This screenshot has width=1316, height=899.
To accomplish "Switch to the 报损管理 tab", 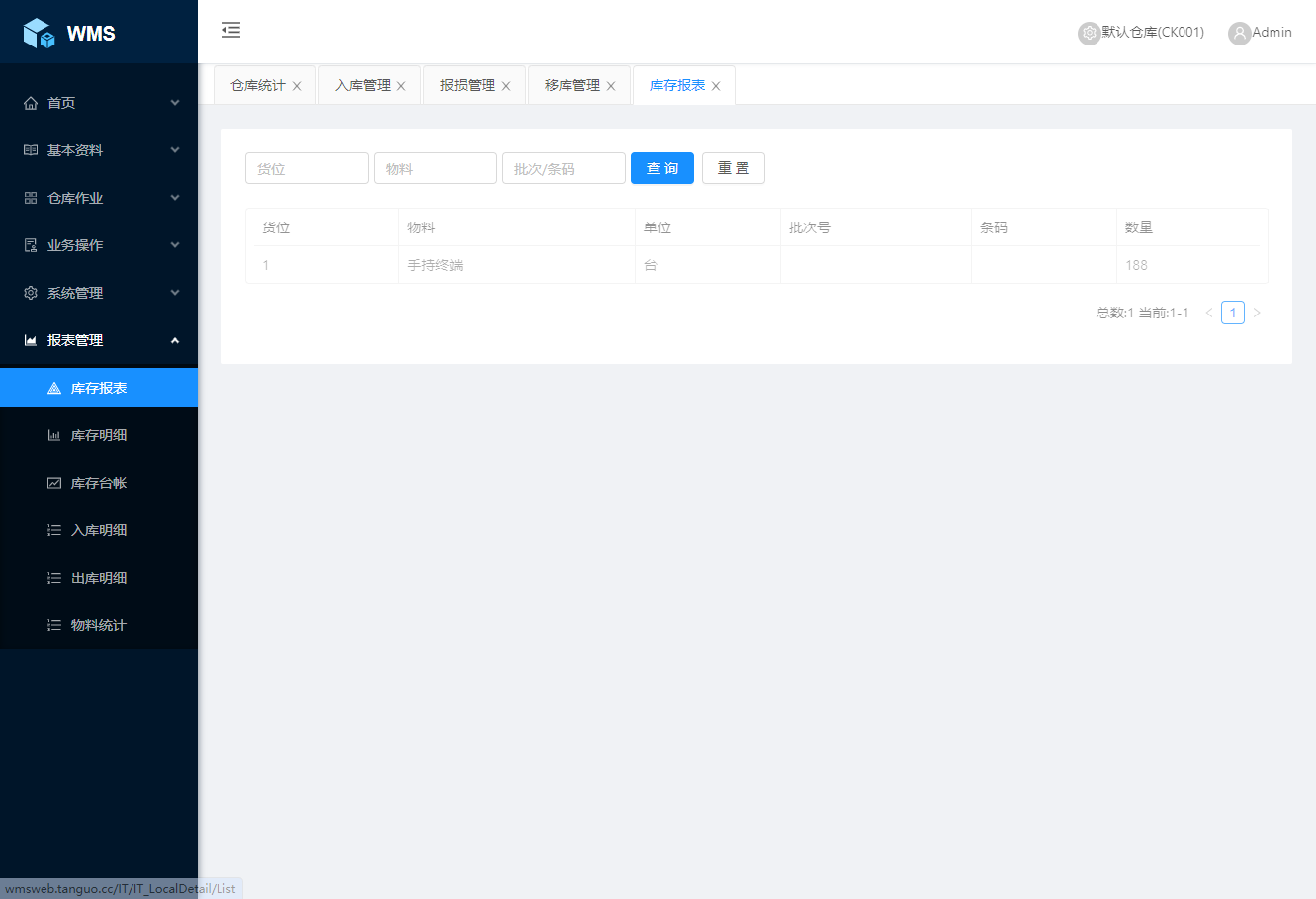I will click(x=467, y=85).
